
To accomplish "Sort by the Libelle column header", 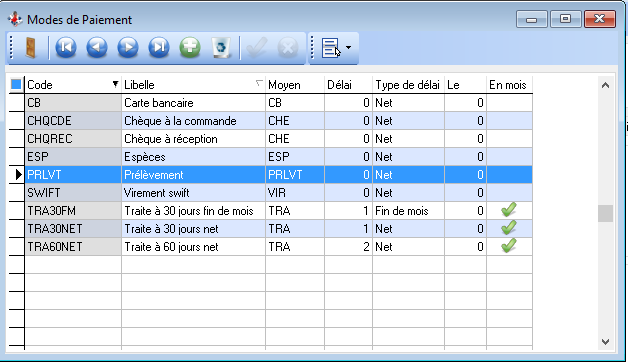I will click(x=193, y=85).
